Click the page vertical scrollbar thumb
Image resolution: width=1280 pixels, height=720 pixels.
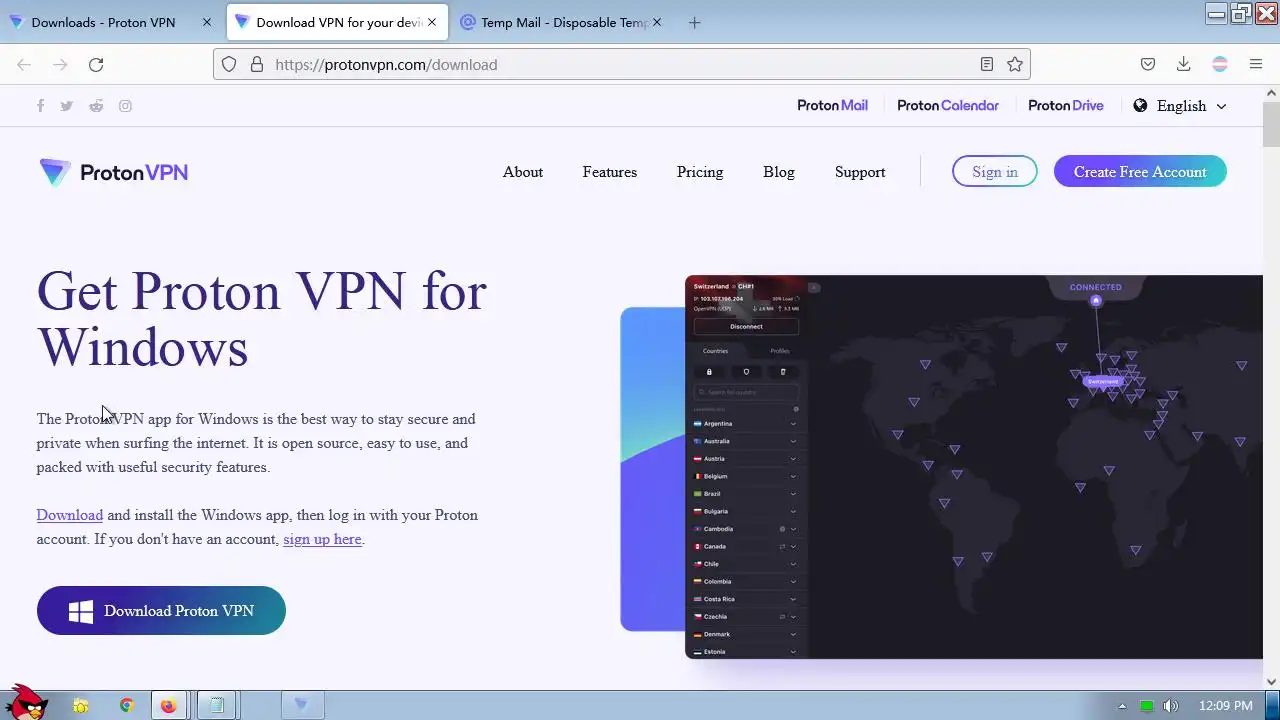1271,124
